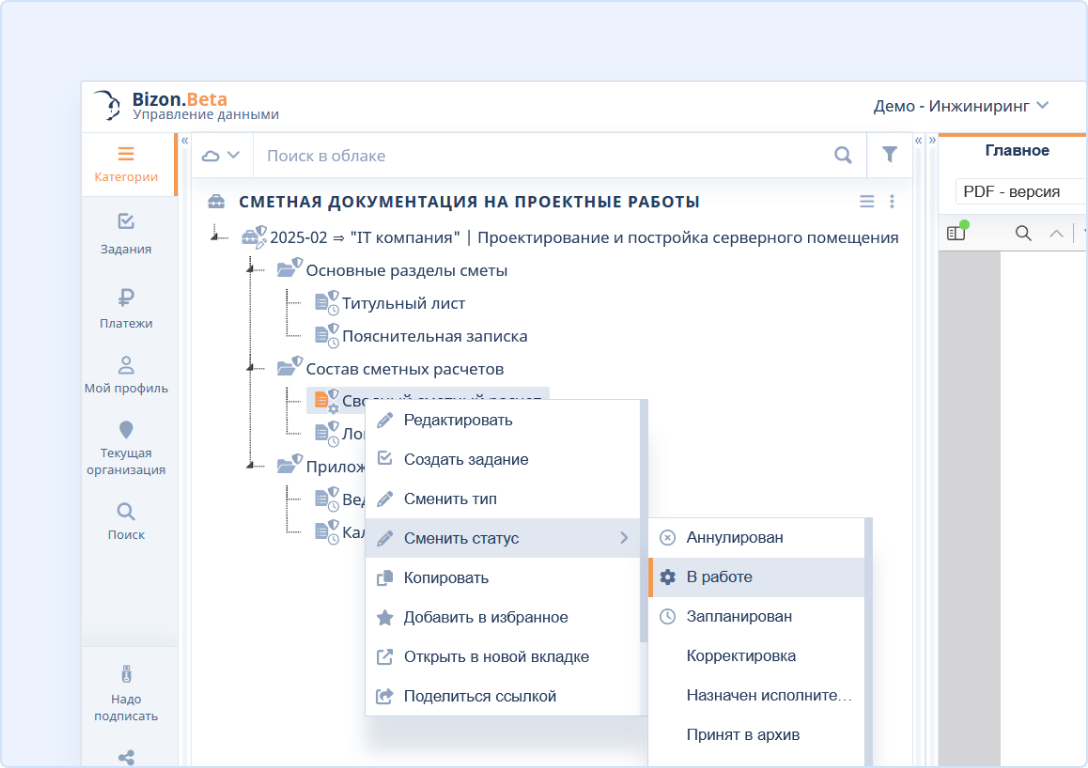Screen dimensions: 1088x768
Task: Switch to the Главное tab
Action: point(1016,150)
